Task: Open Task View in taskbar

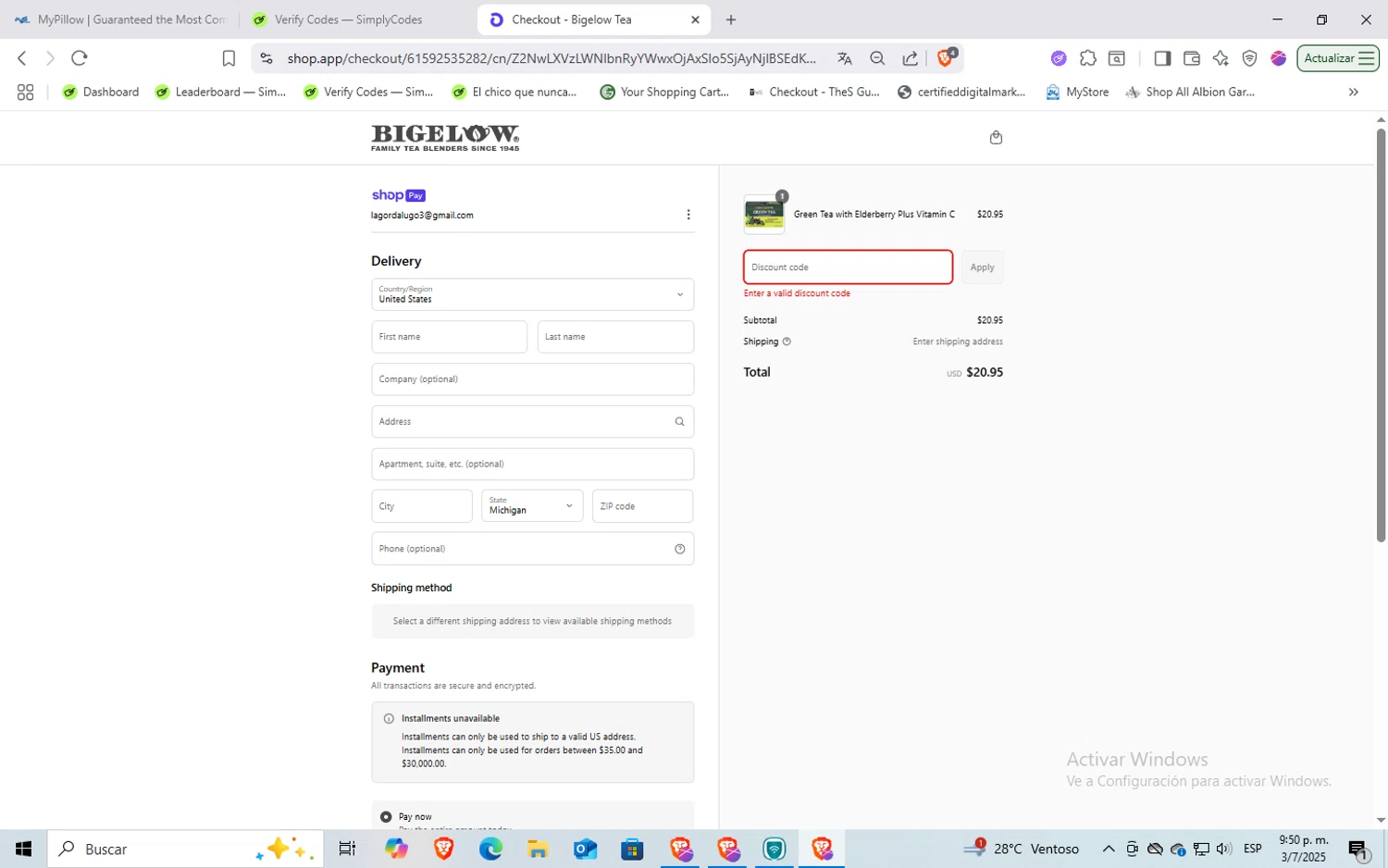Action: 347,849
